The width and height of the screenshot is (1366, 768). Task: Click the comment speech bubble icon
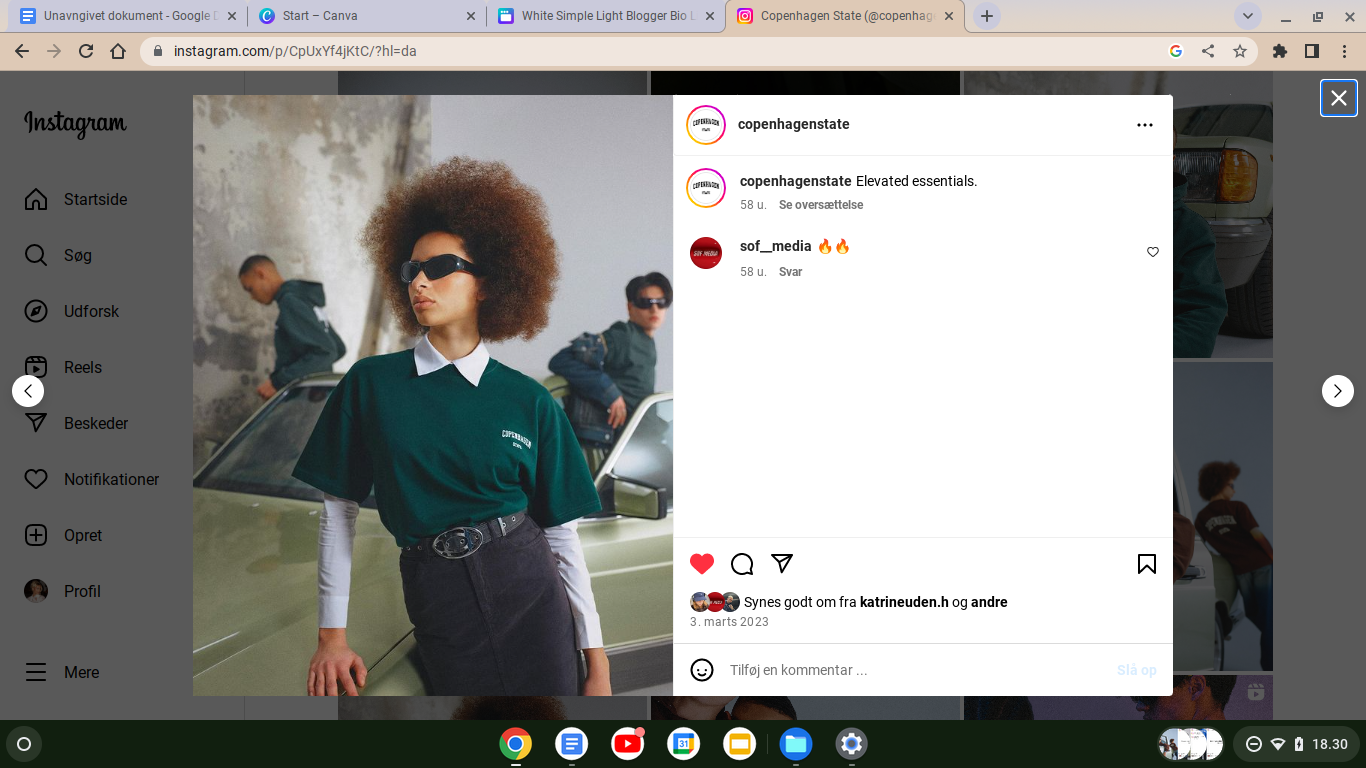coord(742,564)
